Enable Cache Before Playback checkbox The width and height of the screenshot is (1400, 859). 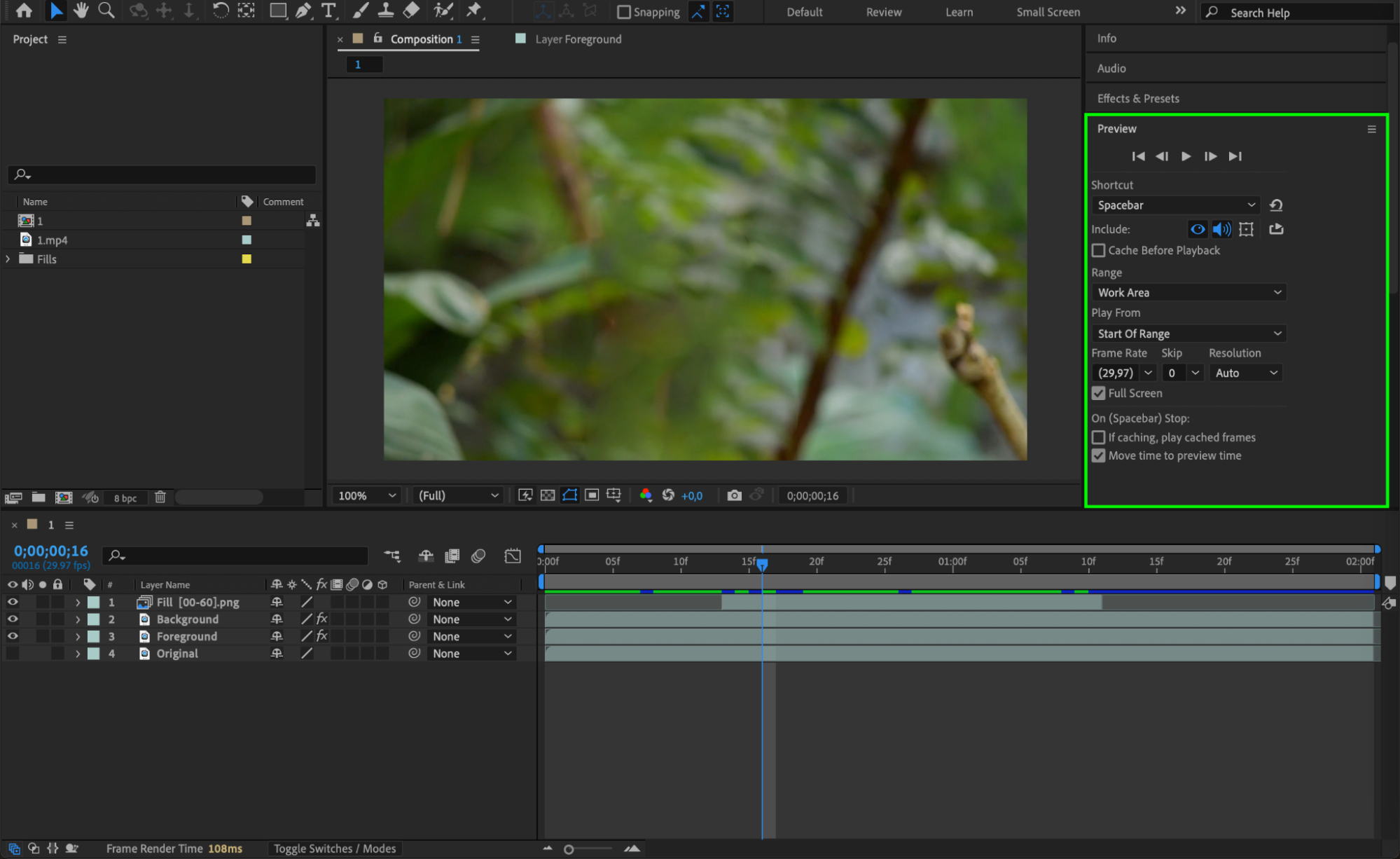pyautogui.click(x=1098, y=250)
